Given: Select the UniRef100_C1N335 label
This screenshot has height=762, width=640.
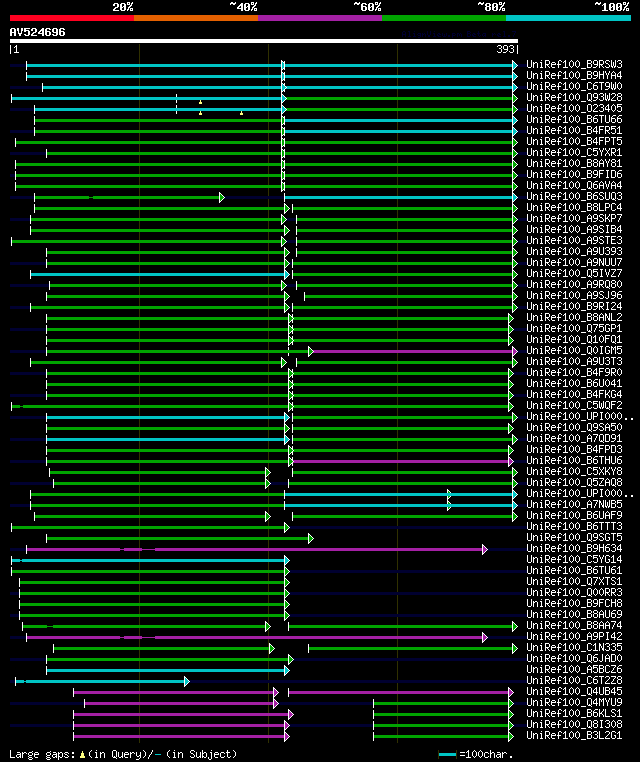Looking at the screenshot, I should pos(574,647).
